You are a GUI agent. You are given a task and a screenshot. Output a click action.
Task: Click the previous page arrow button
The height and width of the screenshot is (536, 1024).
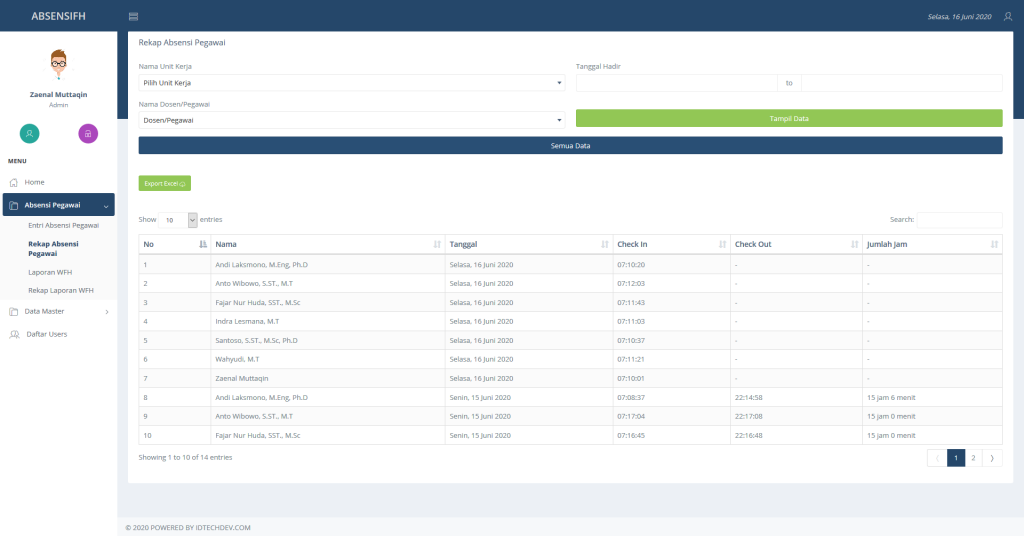pyautogui.click(x=937, y=458)
